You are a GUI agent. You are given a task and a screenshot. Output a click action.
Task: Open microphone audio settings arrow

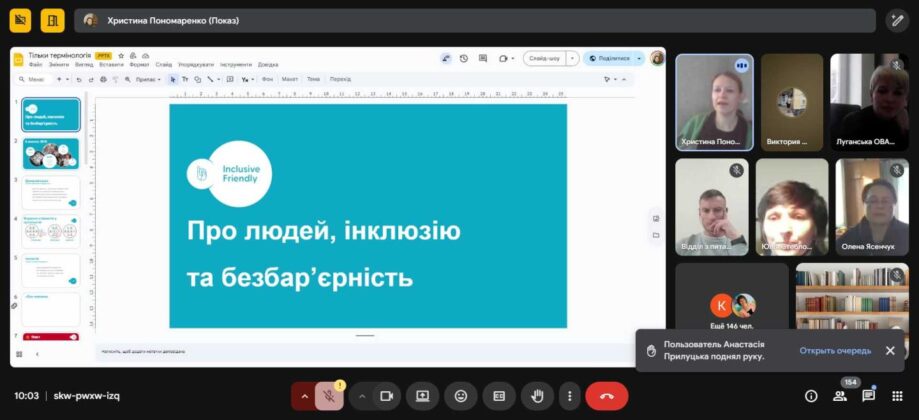coord(304,395)
